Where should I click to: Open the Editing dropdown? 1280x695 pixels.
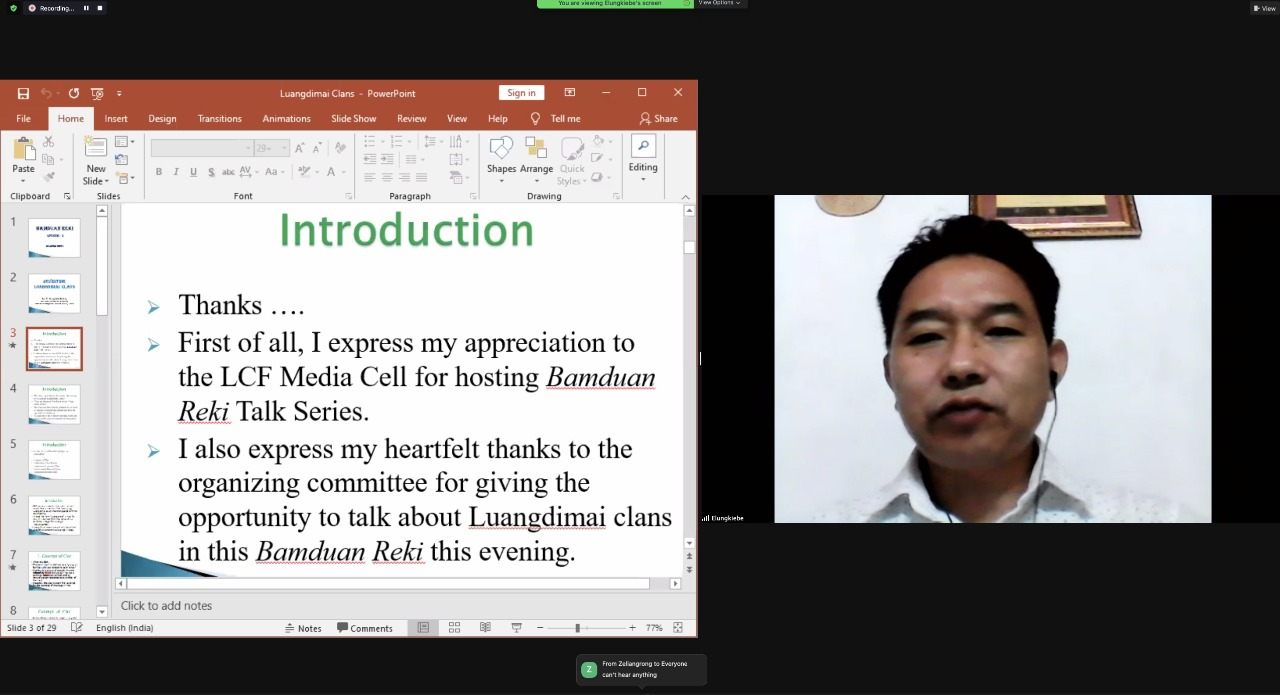click(643, 157)
